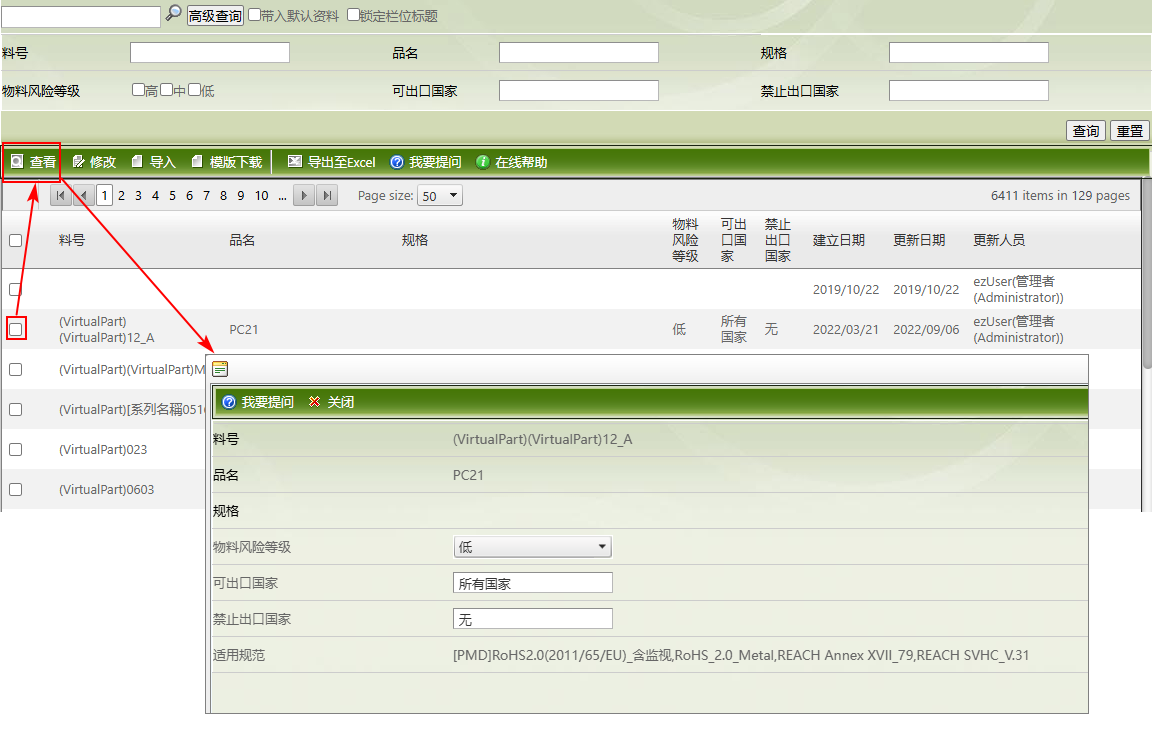Click the PC21 cell in table

243,329
